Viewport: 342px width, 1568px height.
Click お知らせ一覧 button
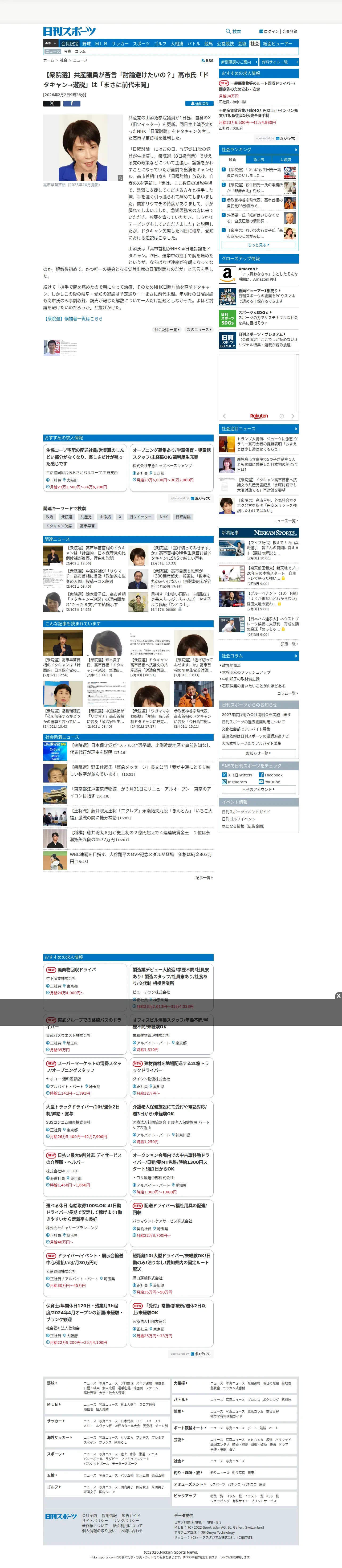(259, 753)
